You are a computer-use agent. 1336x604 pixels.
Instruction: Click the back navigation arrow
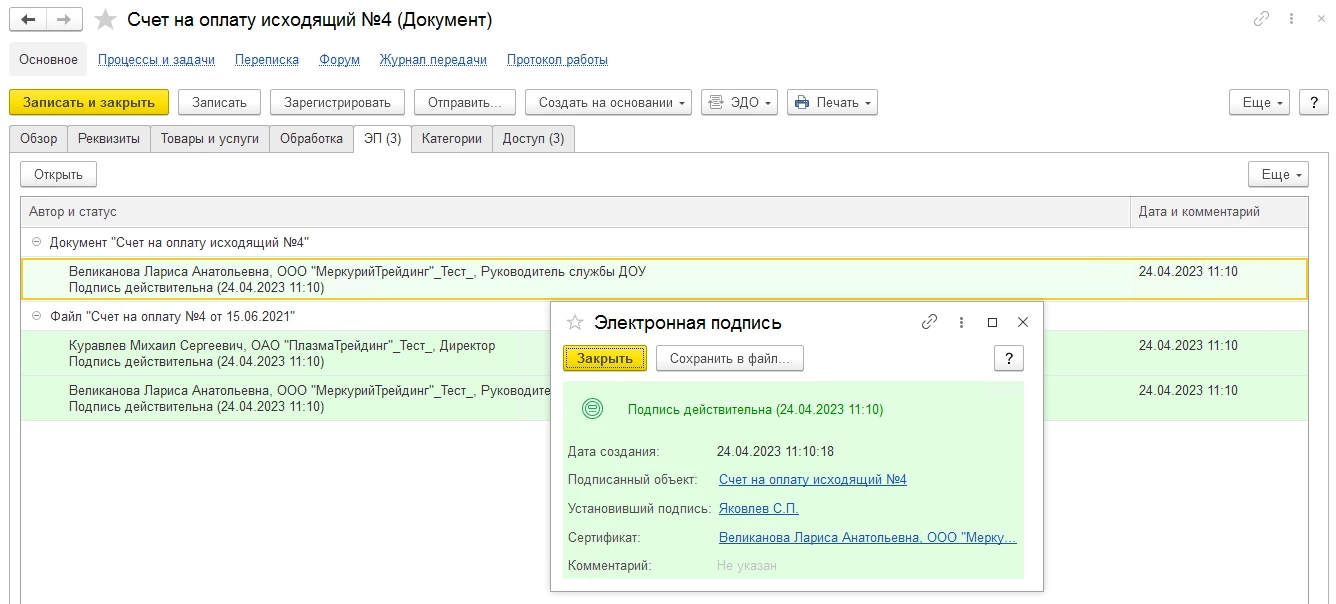pos(28,20)
